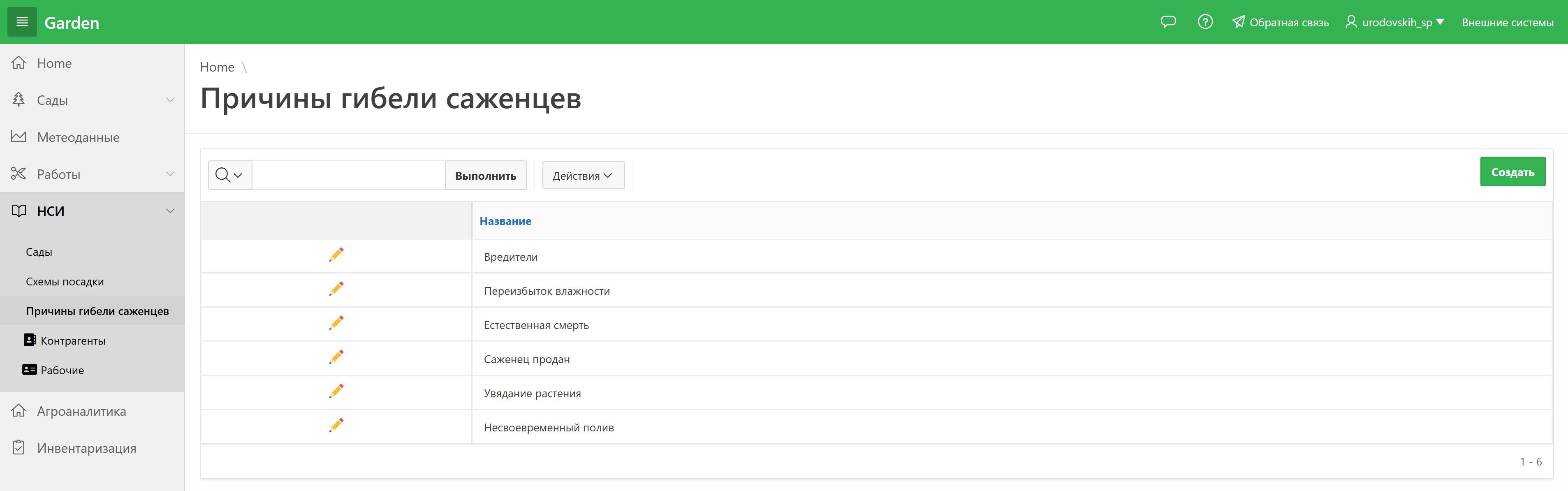Open Схемы посадки submenu item
1568x491 pixels.
[x=65, y=282]
